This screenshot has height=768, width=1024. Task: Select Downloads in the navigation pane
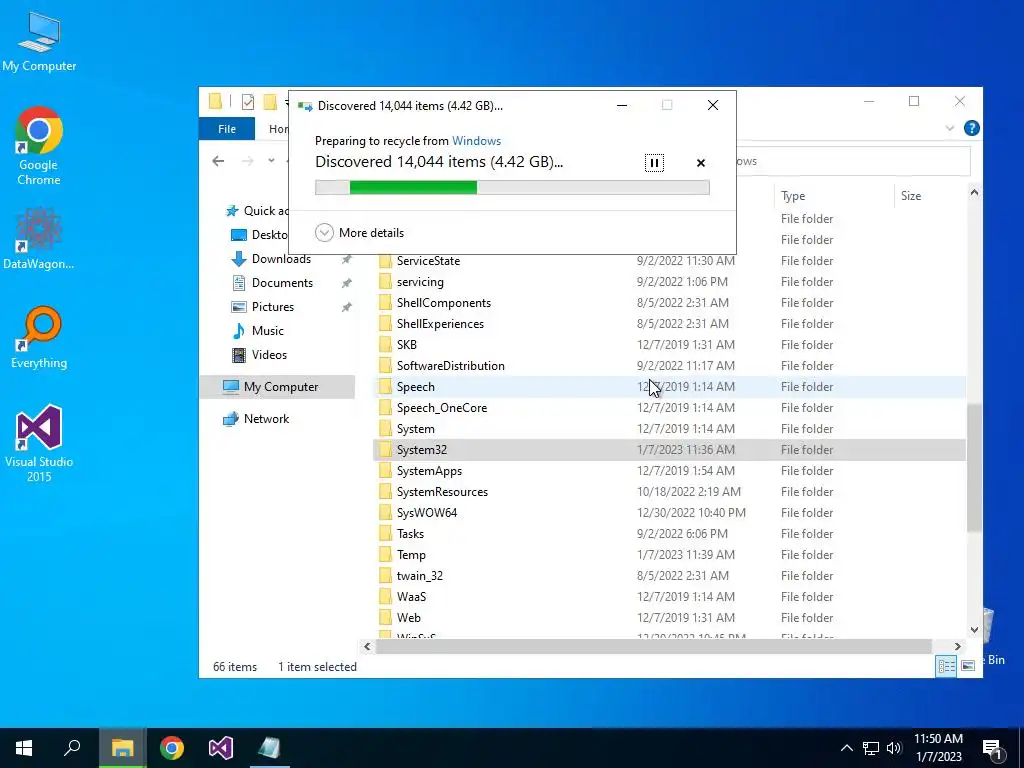click(281, 259)
